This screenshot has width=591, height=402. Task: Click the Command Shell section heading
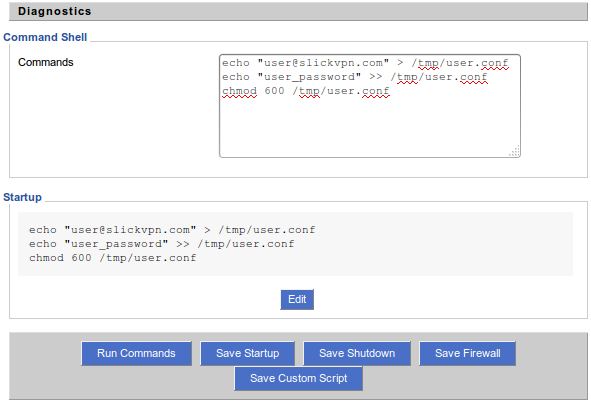[x=45, y=37]
